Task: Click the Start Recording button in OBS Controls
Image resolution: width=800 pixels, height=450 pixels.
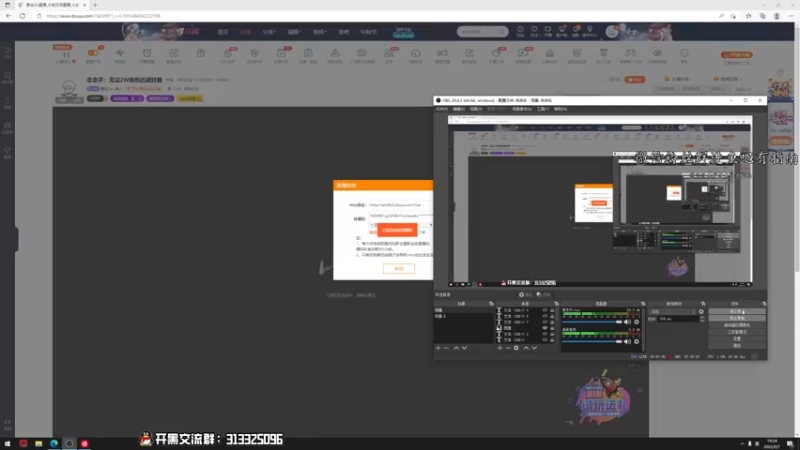Action: (737, 318)
